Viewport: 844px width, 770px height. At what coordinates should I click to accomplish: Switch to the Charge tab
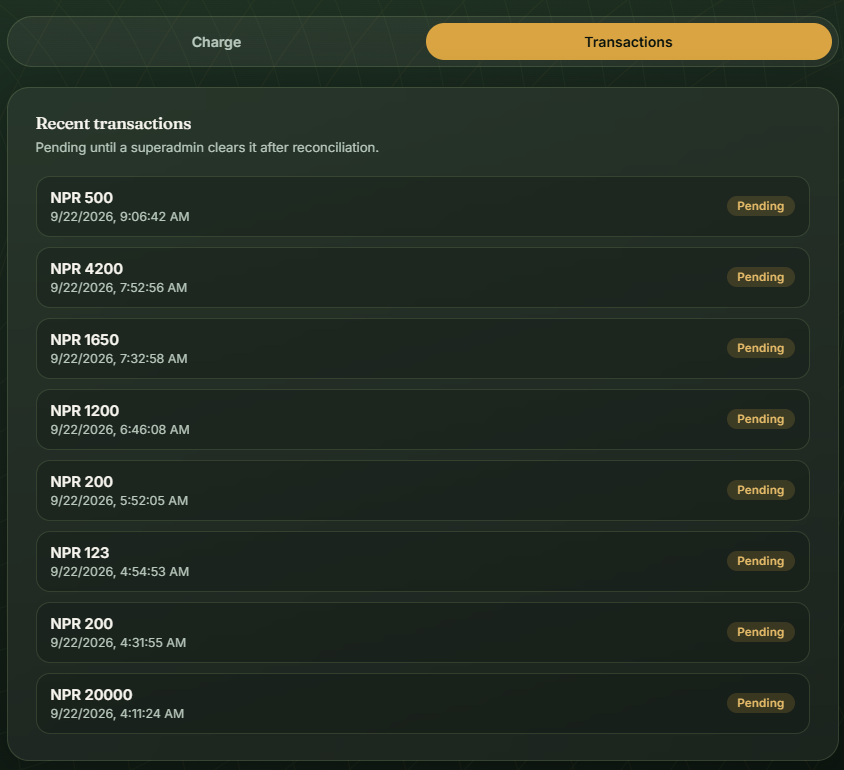pos(216,42)
